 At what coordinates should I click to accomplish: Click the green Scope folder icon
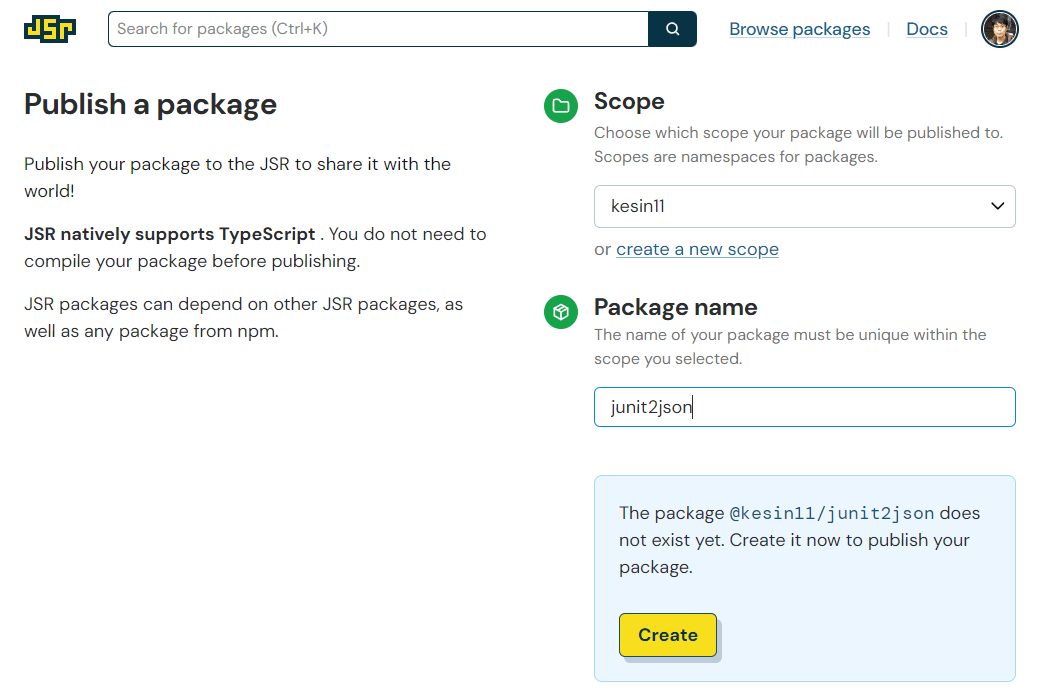click(x=561, y=106)
